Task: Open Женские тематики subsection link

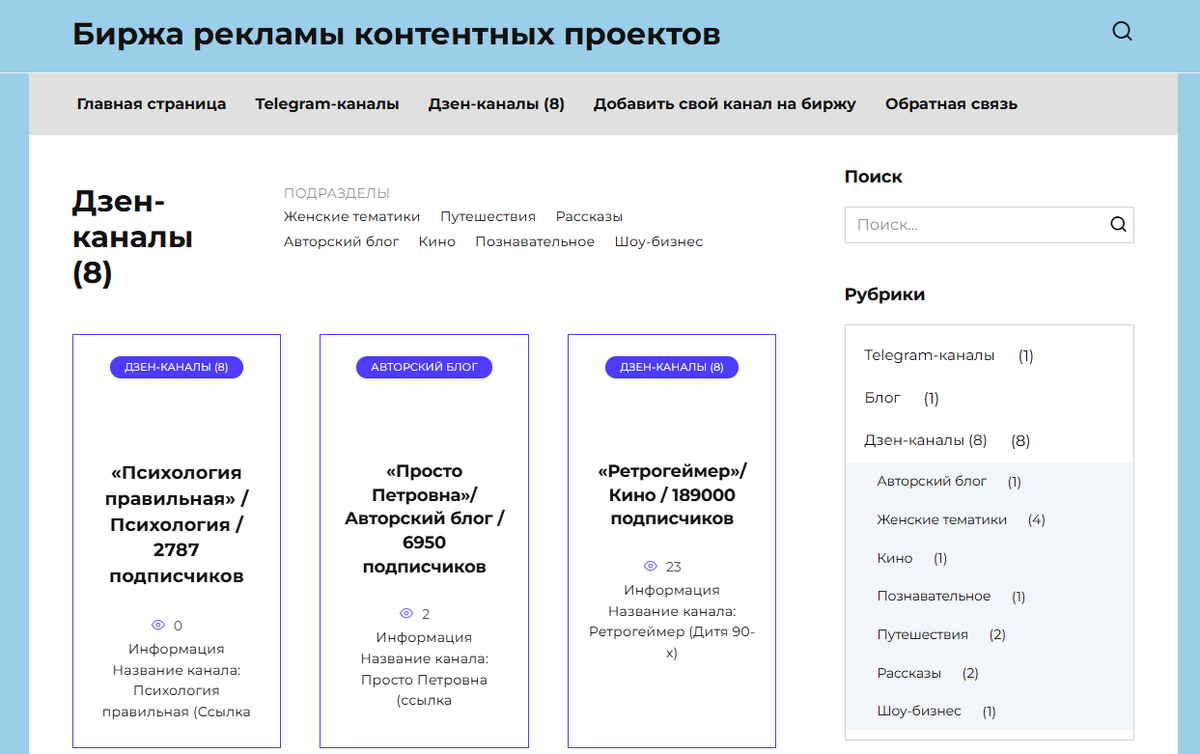Action: 352,216
